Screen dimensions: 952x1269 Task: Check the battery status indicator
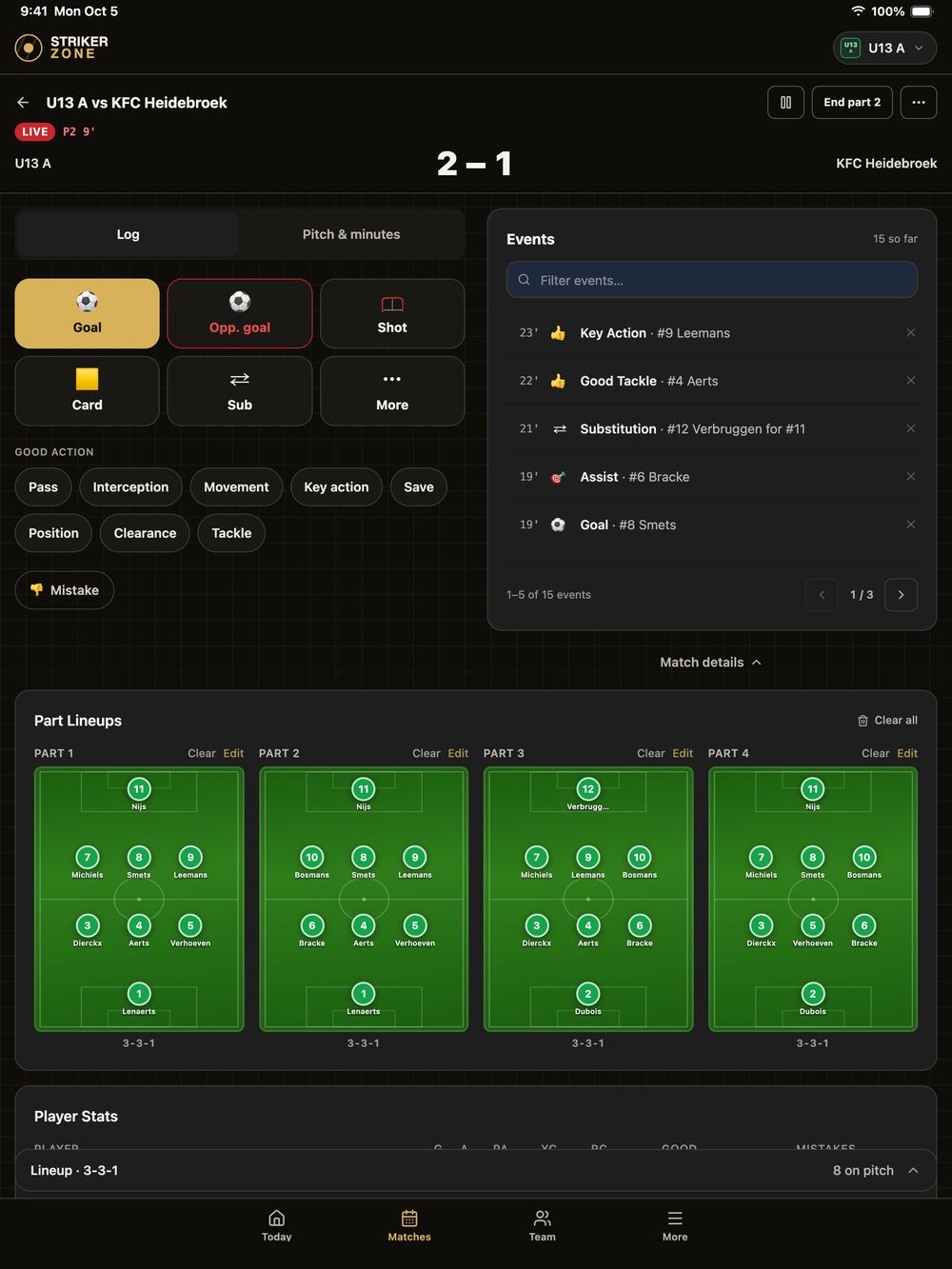pyautogui.click(x=922, y=11)
